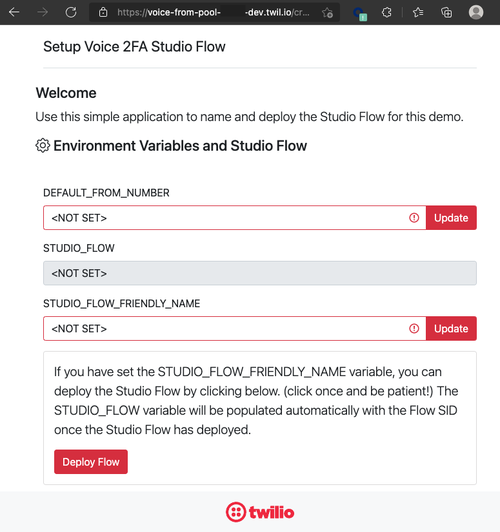Click the DEFAULT_FROM_NUMBER input field
This screenshot has width=500, height=532.
pyautogui.click(x=234, y=217)
